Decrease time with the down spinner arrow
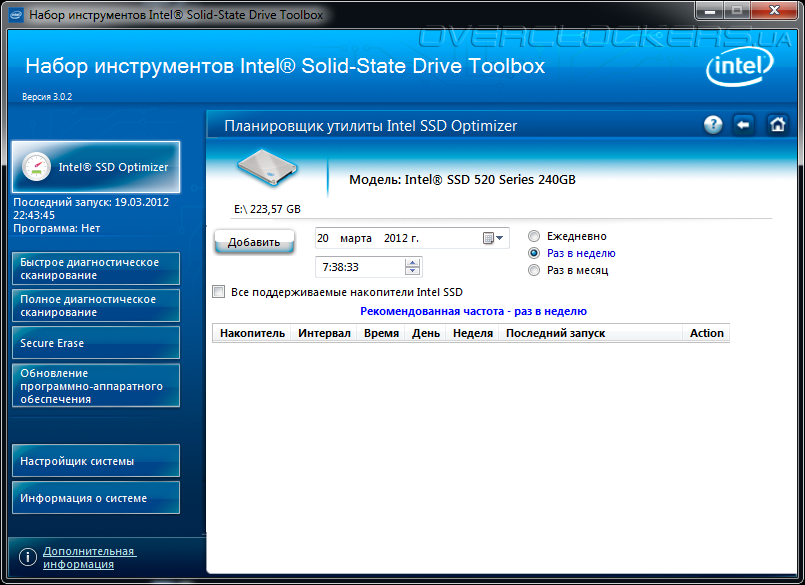Image resolution: width=805 pixels, height=585 pixels. click(412, 271)
